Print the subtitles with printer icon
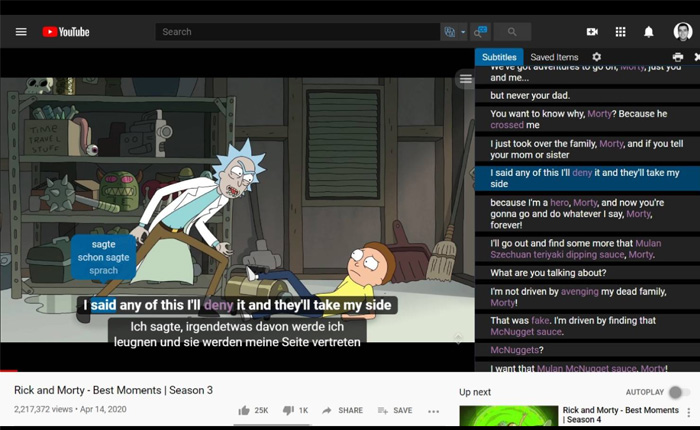 click(677, 57)
